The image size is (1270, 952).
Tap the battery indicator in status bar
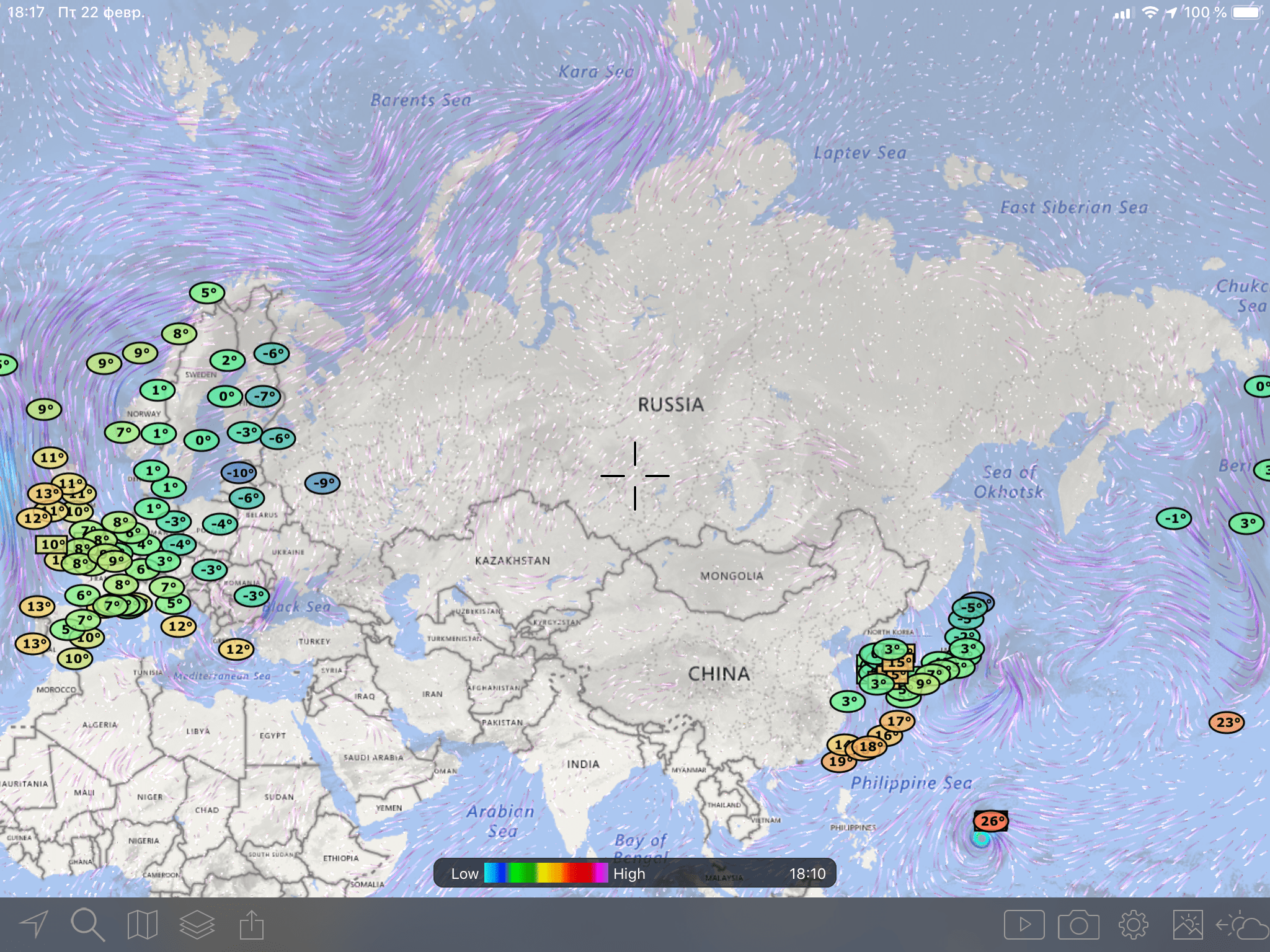coord(1245,12)
